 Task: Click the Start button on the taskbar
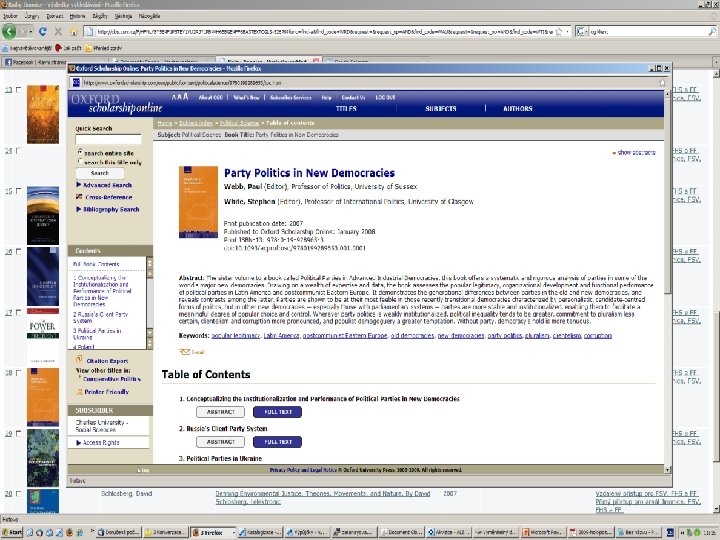pyautogui.click(x=12, y=532)
